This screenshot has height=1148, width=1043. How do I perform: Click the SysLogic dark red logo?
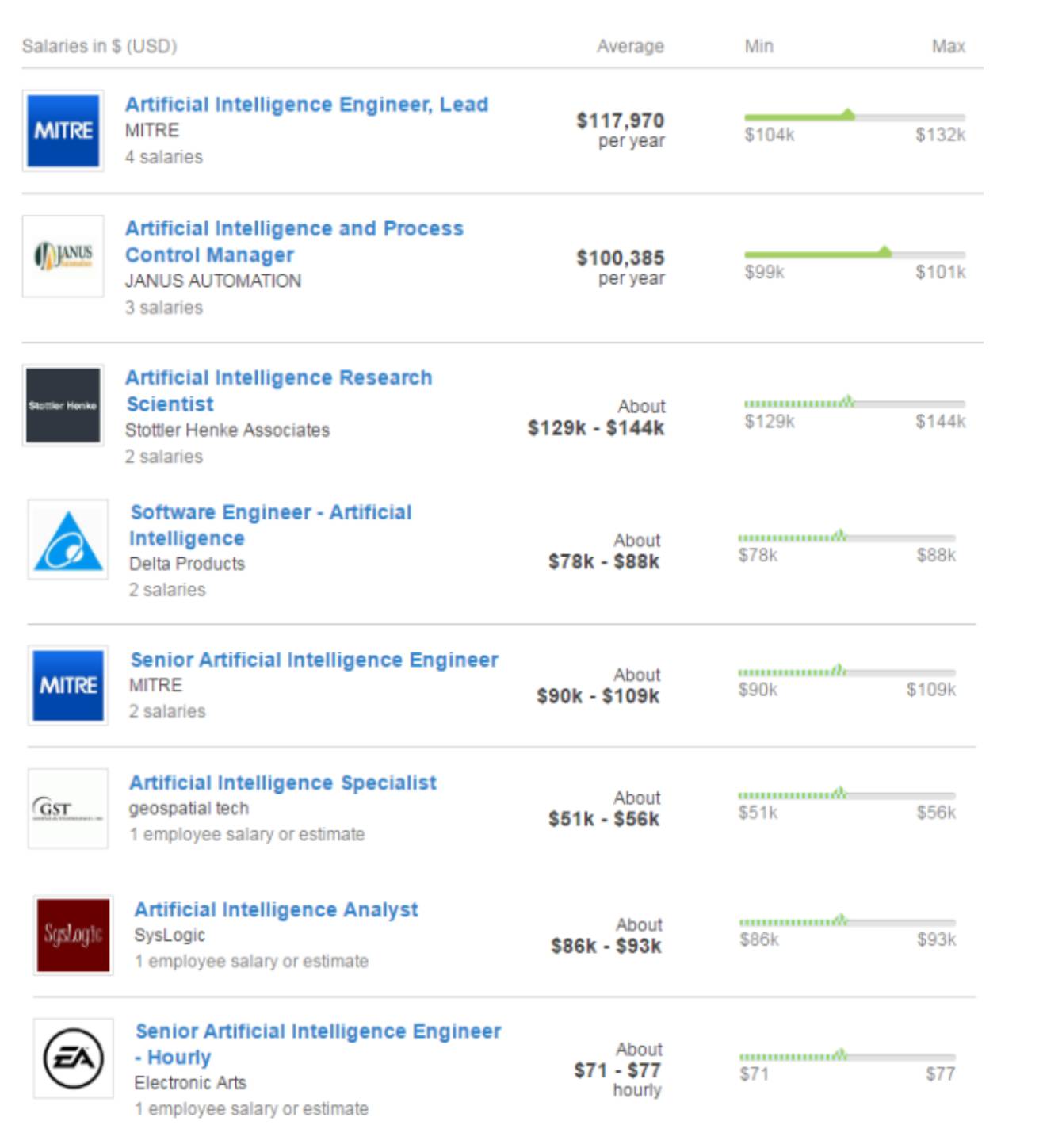coord(73,936)
